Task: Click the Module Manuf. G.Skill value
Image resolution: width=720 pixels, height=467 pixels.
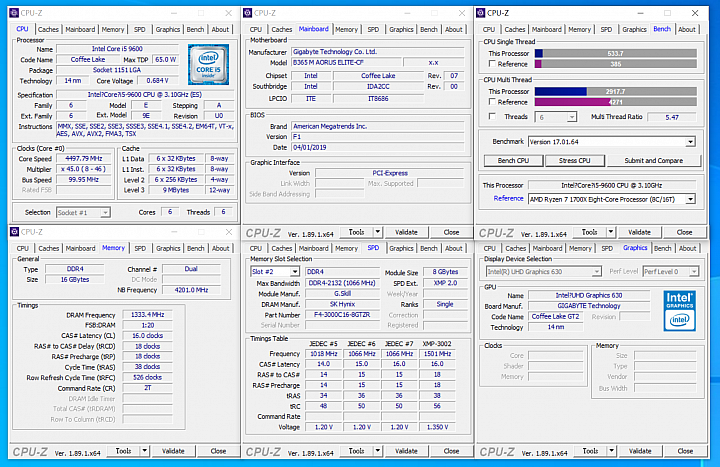Action: (342, 294)
